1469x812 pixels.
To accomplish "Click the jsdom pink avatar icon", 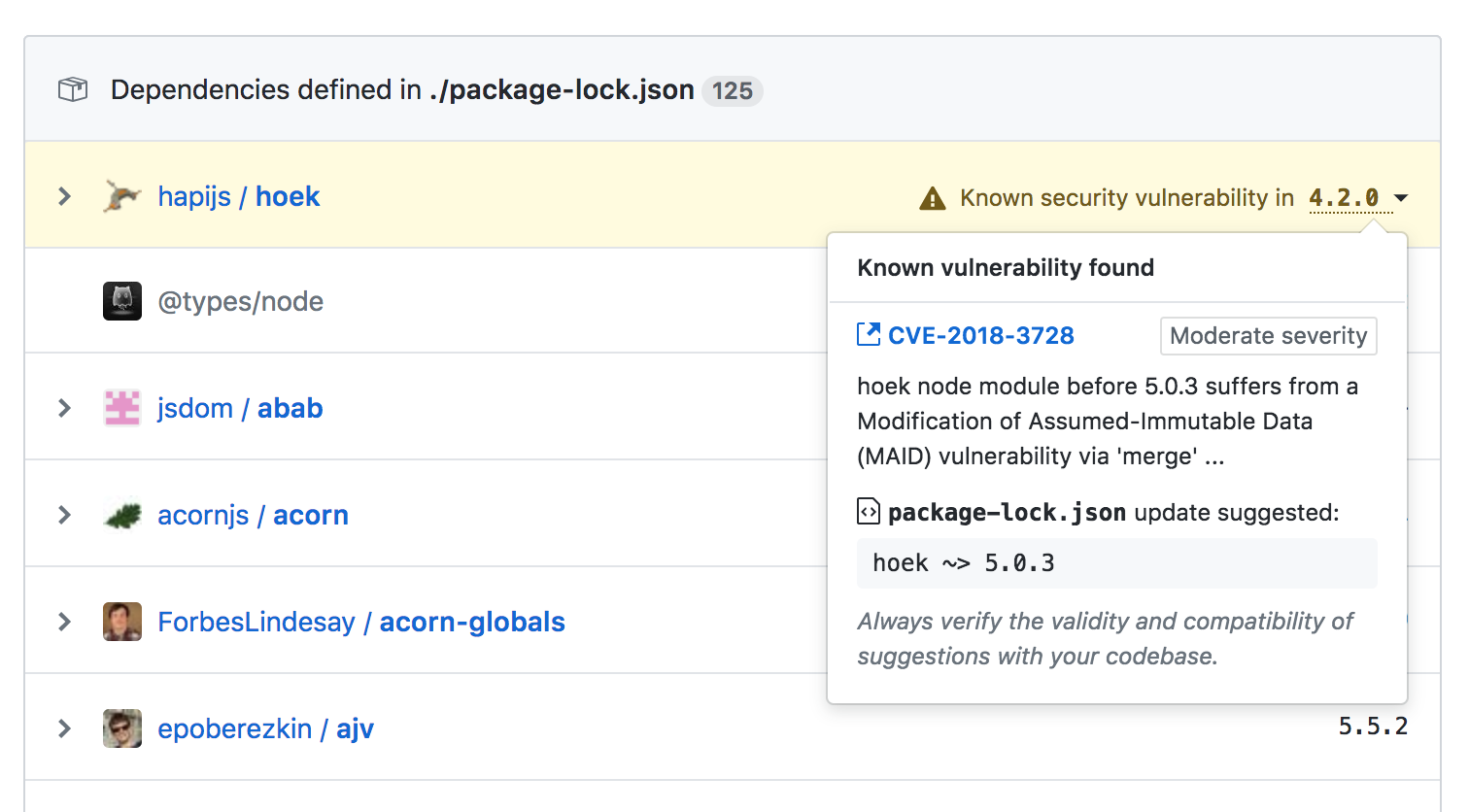I will pos(122,408).
